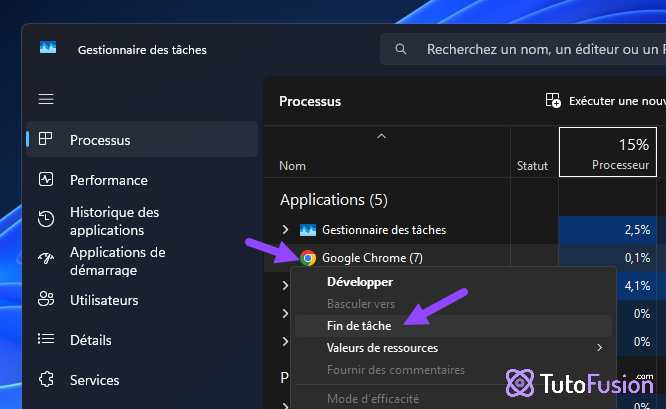The image size is (666, 409).
Task: Click Exécuter une nouvelle tâche button
Action: coord(606,101)
